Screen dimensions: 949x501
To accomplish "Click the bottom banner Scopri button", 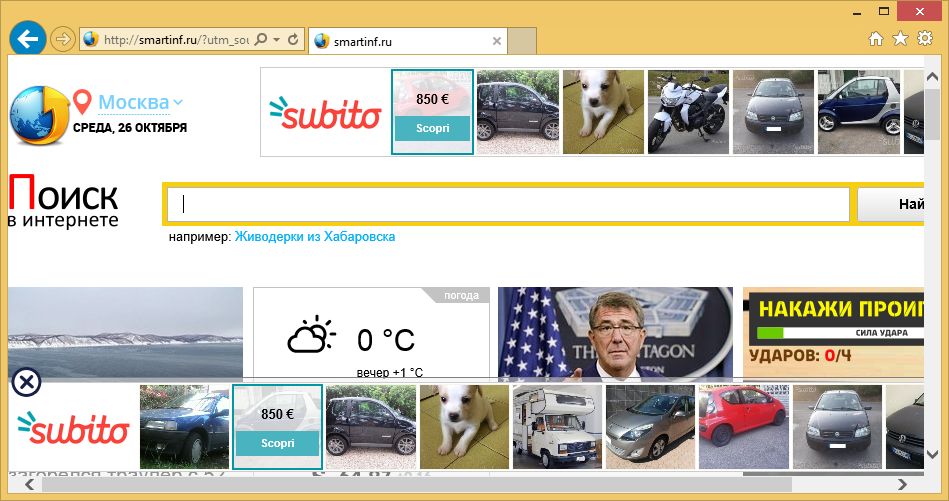I will click(x=277, y=443).
